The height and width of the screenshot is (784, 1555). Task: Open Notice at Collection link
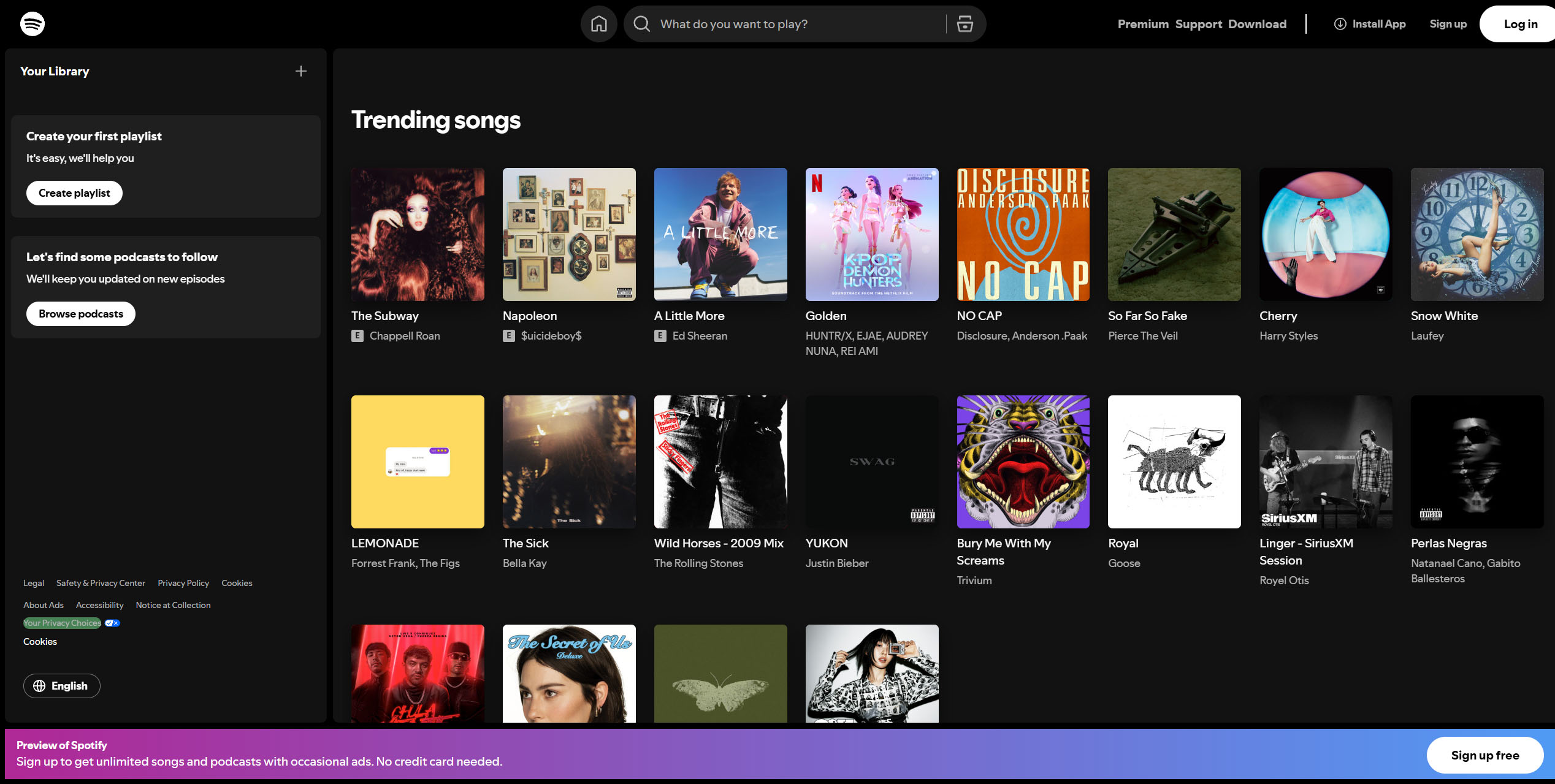174,605
